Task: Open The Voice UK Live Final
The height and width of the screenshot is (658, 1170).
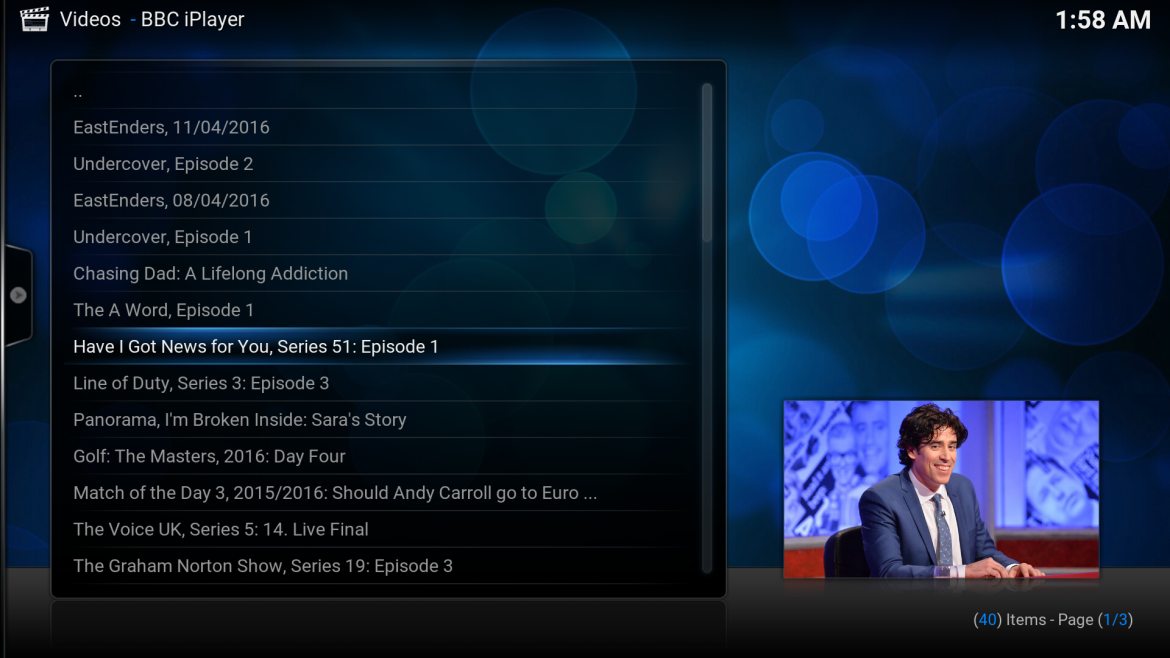Action: [377, 530]
